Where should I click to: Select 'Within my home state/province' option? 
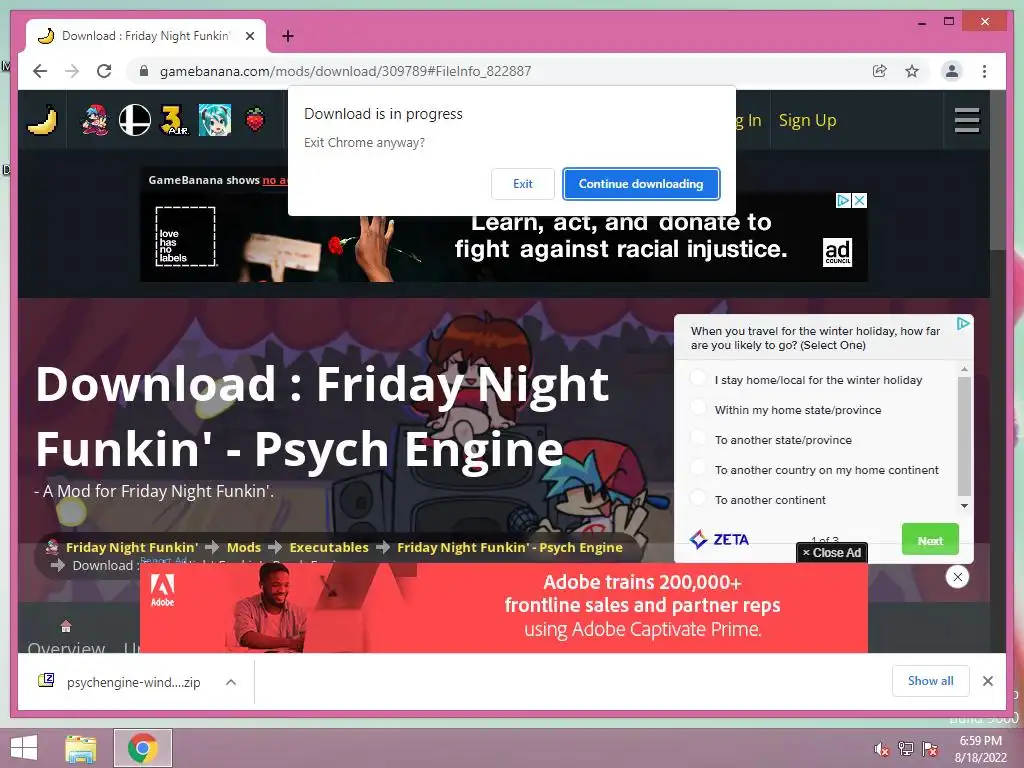(698, 408)
